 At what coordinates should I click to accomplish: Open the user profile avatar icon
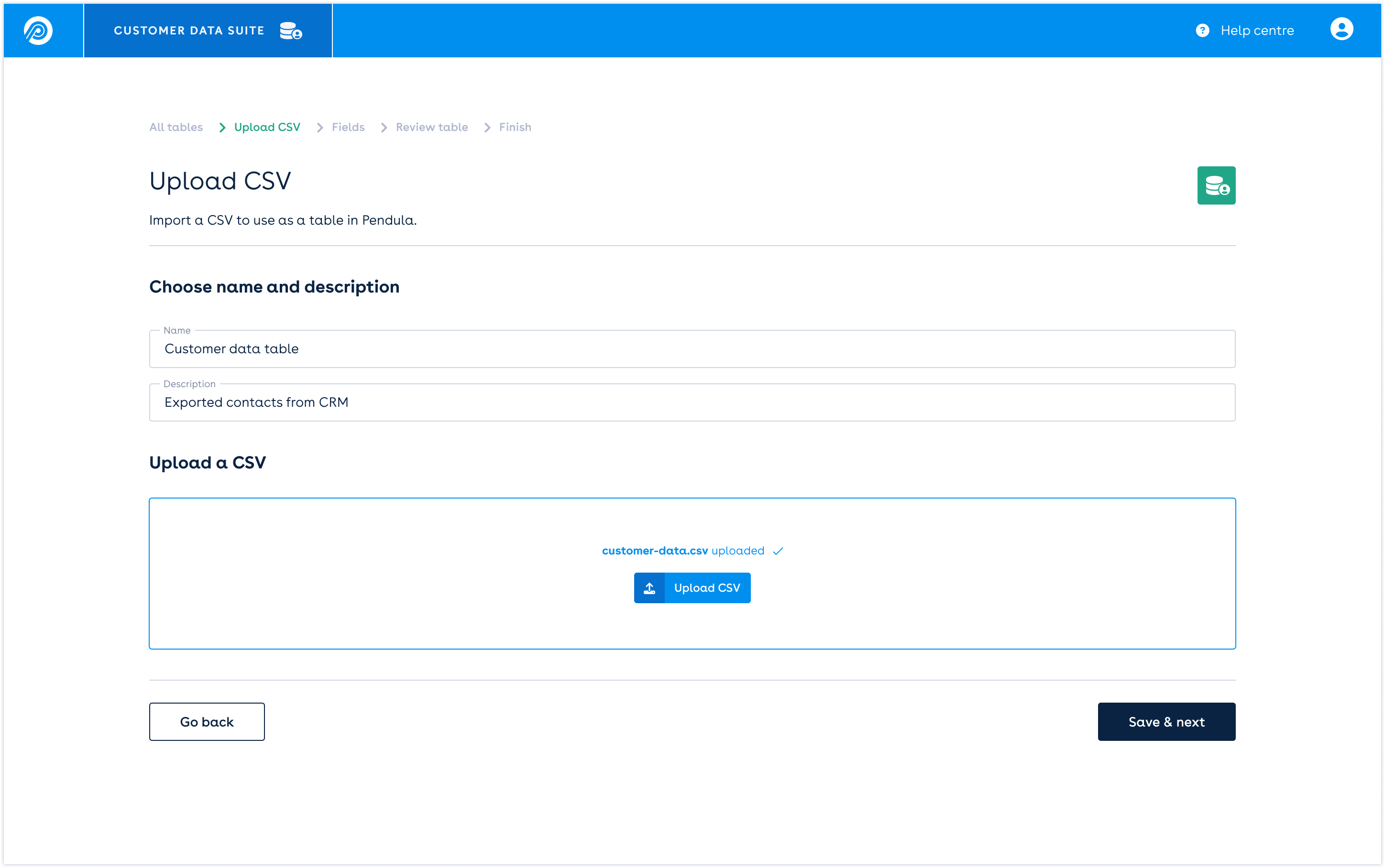(x=1341, y=29)
